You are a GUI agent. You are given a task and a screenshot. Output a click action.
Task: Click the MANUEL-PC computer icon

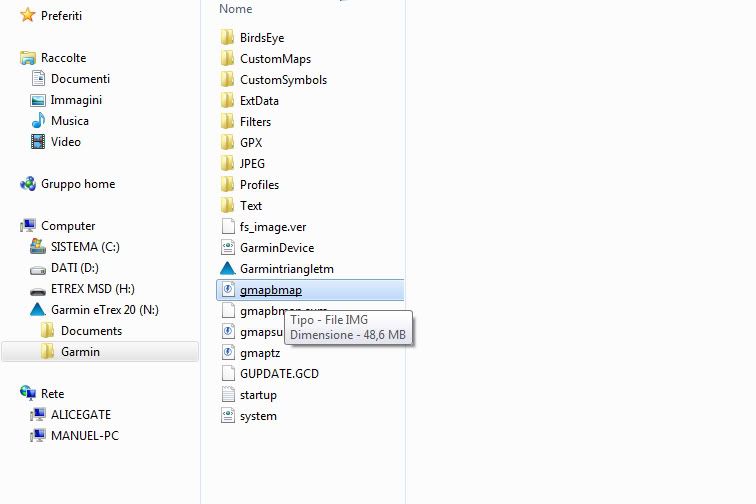(x=38, y=435)
